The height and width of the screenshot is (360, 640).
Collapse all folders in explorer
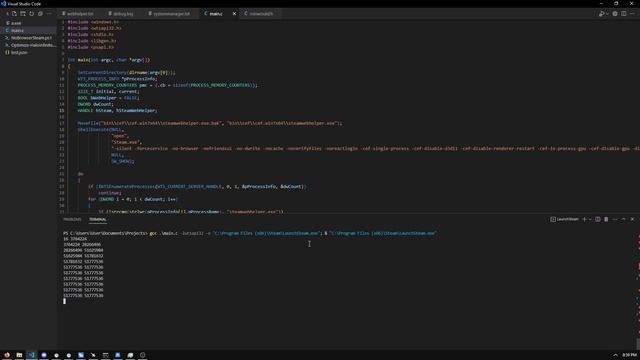40,13
